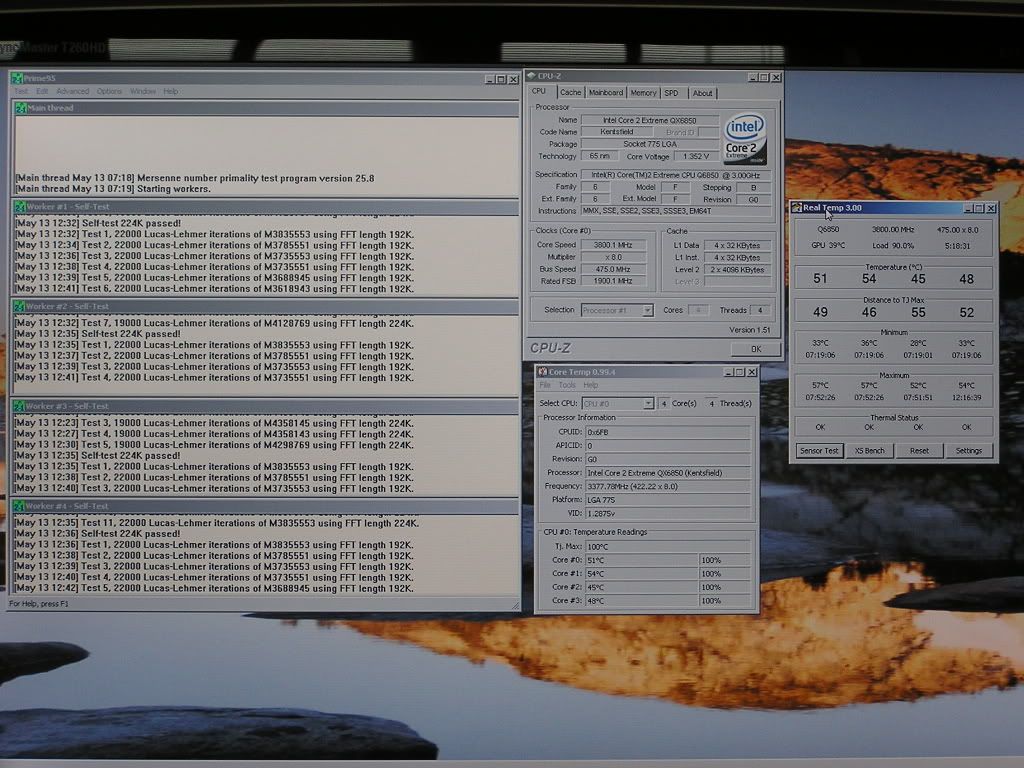Click the Core Temp title bar icon
The height and width of the screenshot is (768, 1024).
(x=542, y=372)
